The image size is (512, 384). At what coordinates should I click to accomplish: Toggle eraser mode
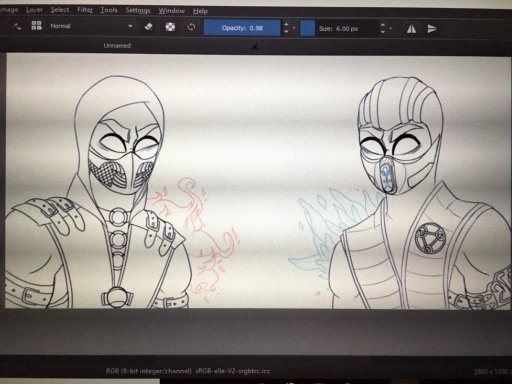point(149,27)
